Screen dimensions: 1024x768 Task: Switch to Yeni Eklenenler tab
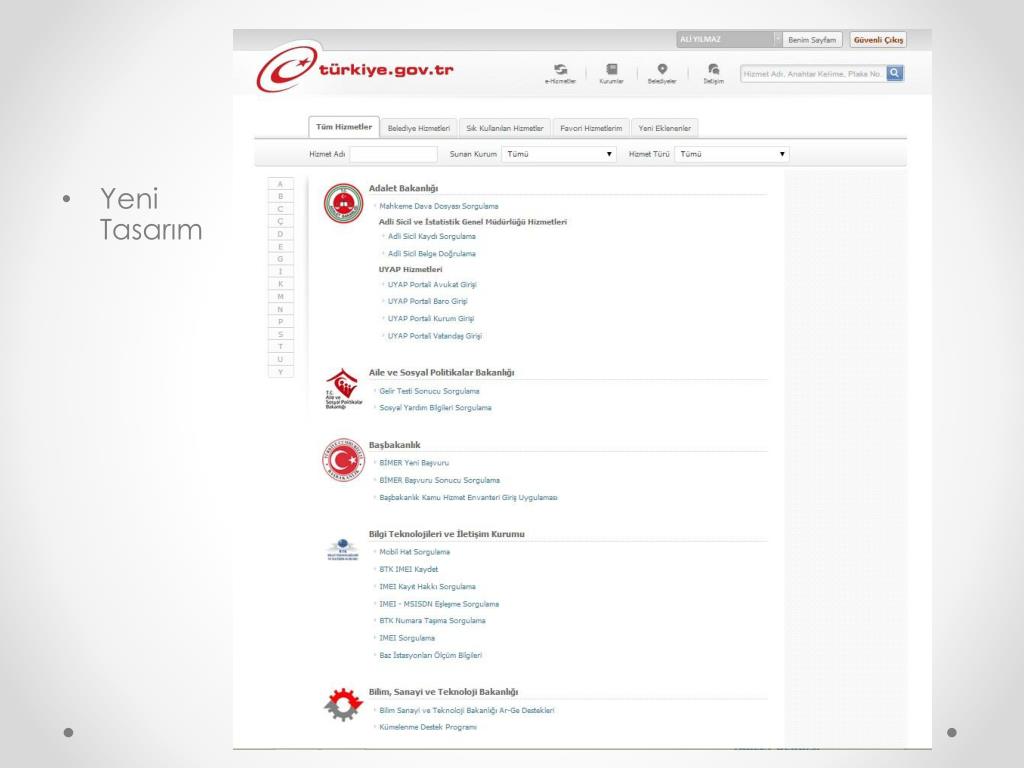coord(664,128)
